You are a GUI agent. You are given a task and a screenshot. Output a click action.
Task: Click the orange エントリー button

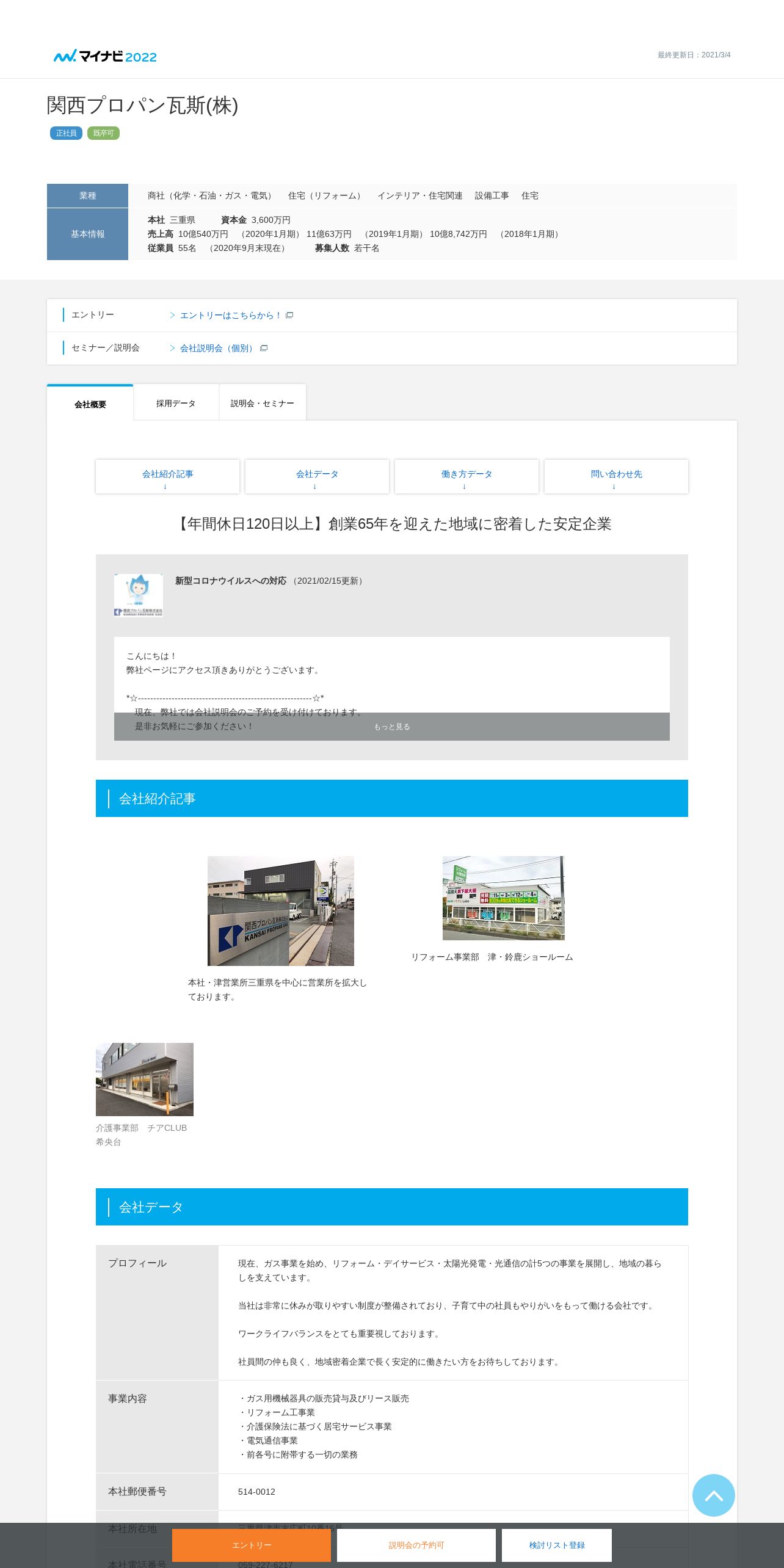(x=252, y=1545)
